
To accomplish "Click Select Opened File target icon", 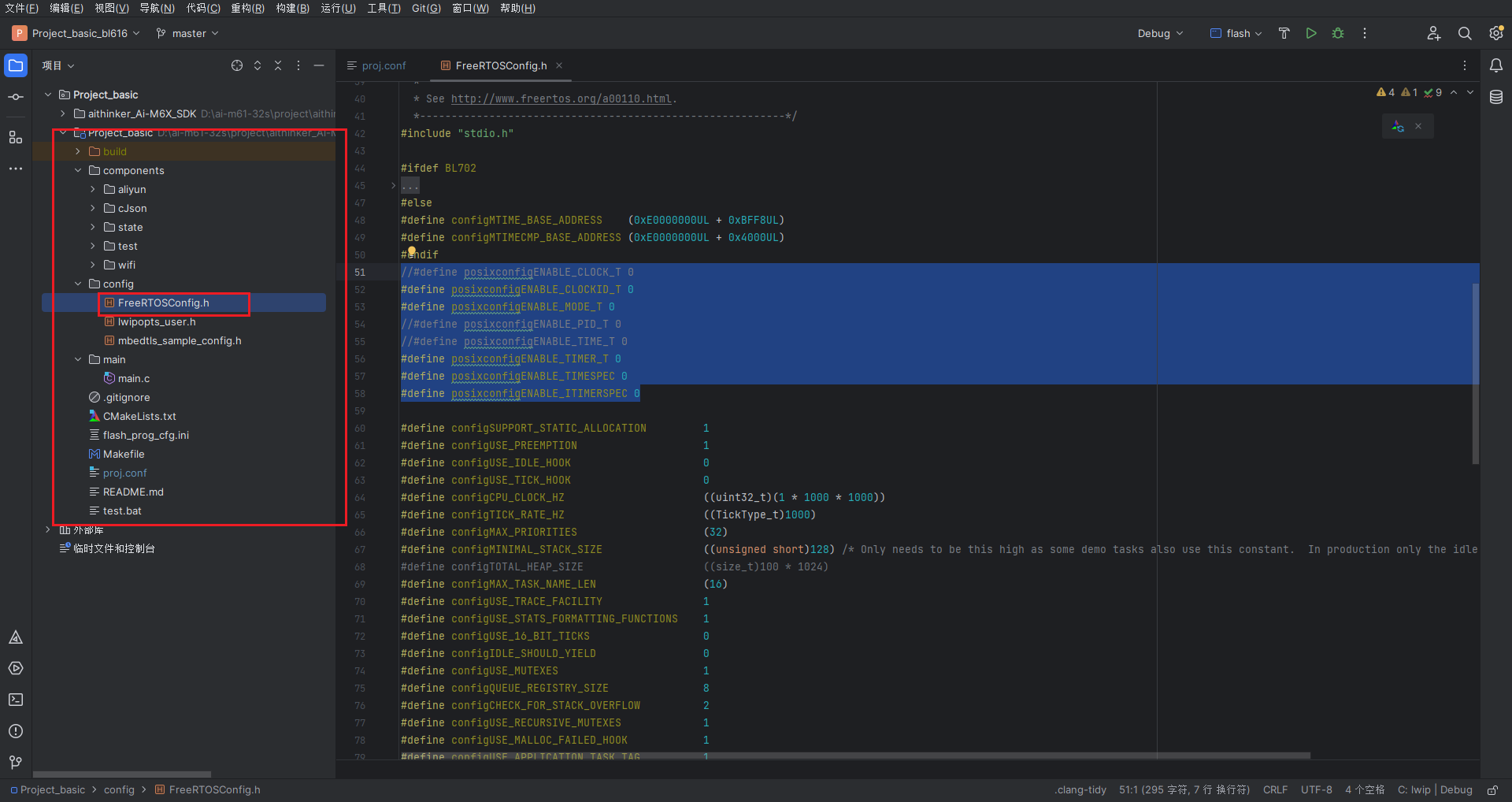I will pyautogui.click(x=237, y=65).
